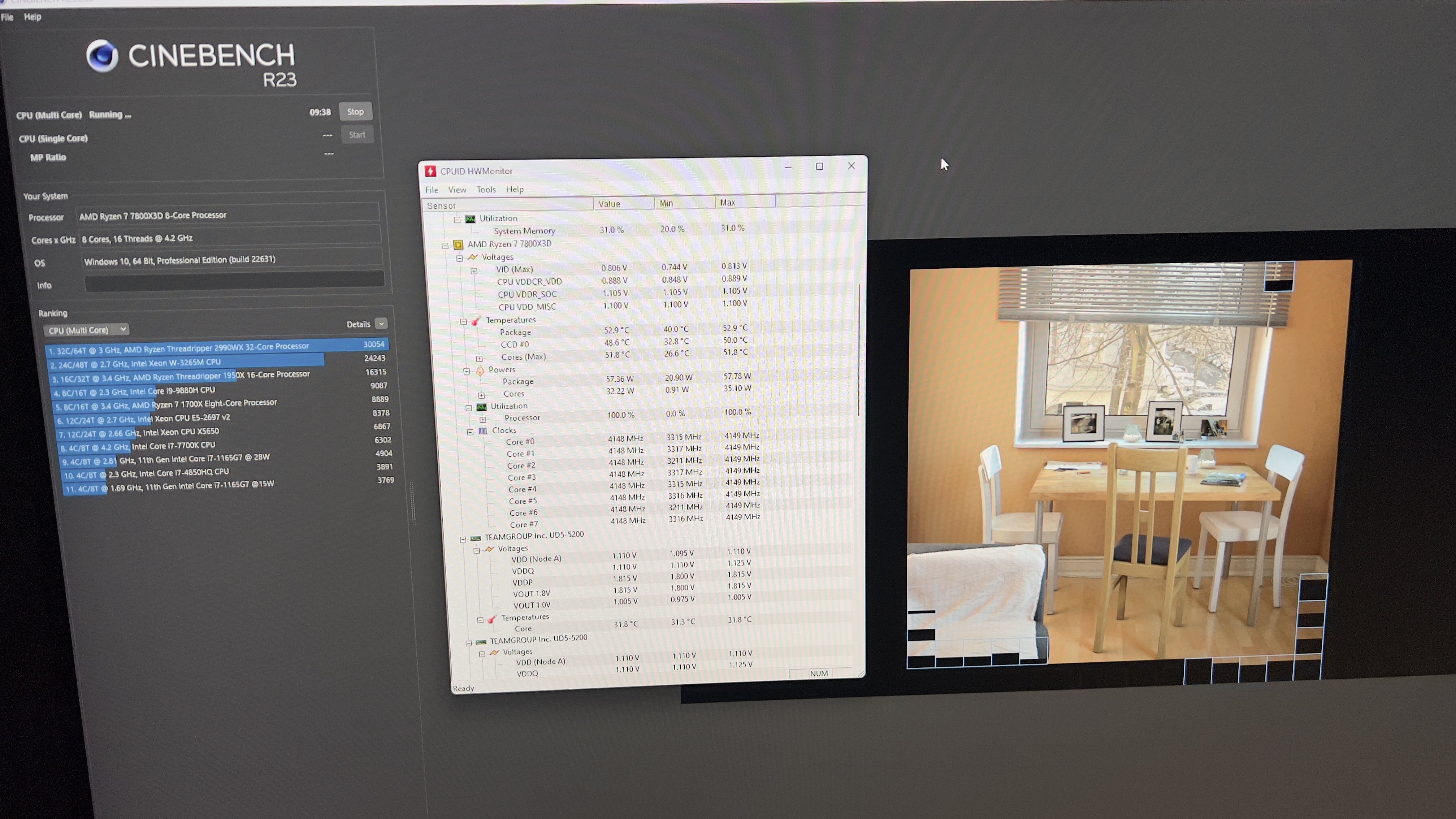1456x819 pixels.
Task: Click the Min column header
Action: point(685,202)
